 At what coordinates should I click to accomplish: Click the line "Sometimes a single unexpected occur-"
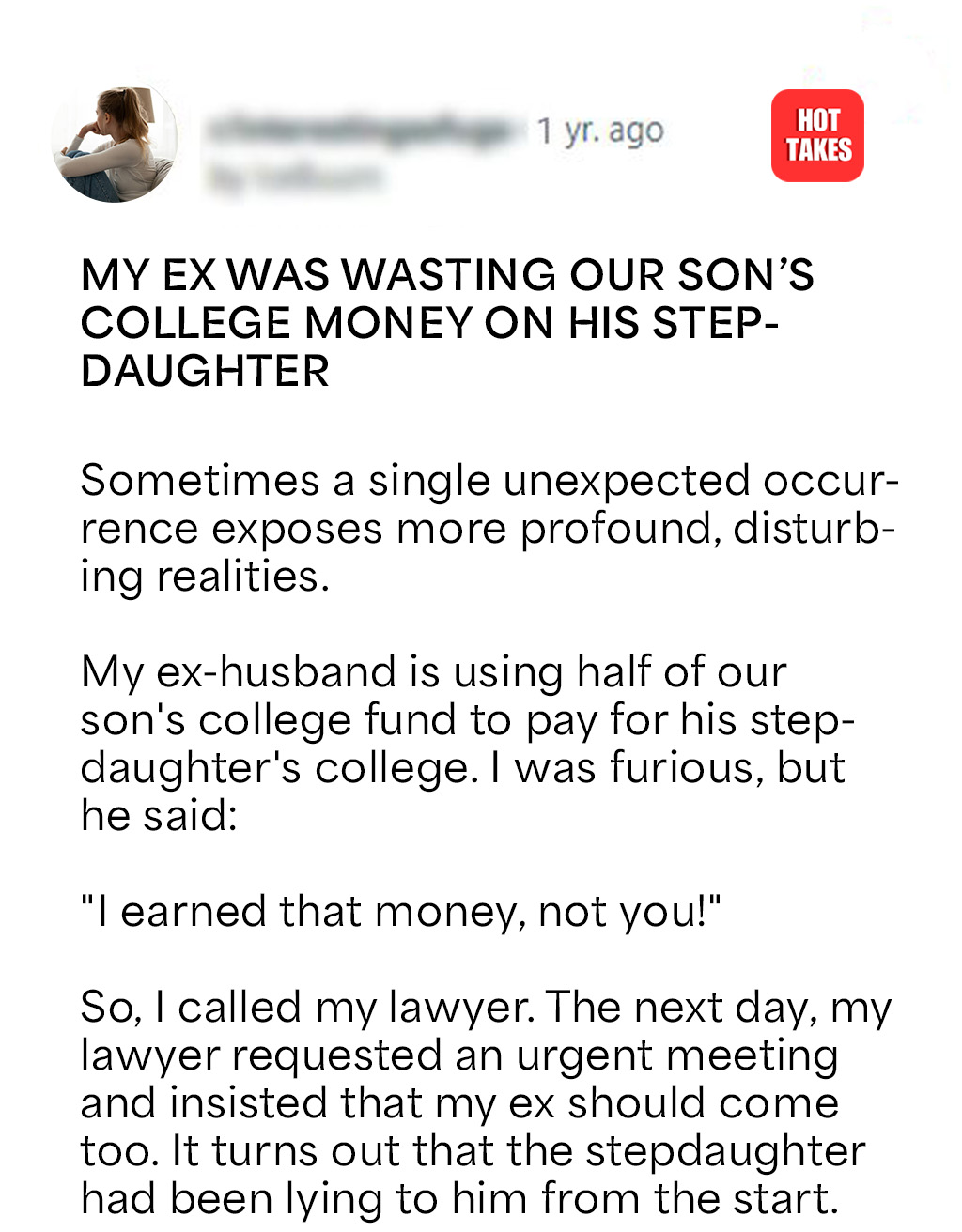pyautogui.click(x=489, y=481)
